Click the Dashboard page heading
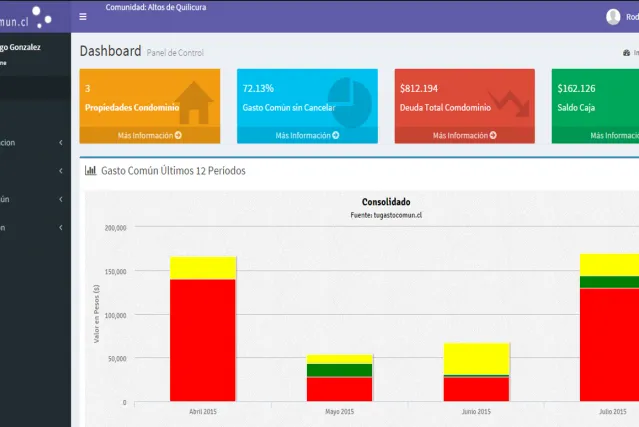 pyautogui.click(x=110, y=51)
